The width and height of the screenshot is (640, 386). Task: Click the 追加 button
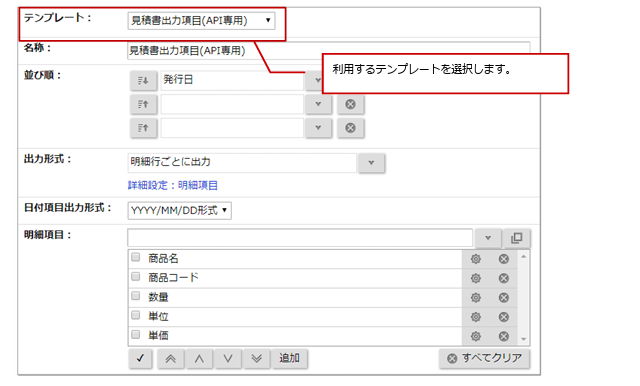click(x=289, y=359)
